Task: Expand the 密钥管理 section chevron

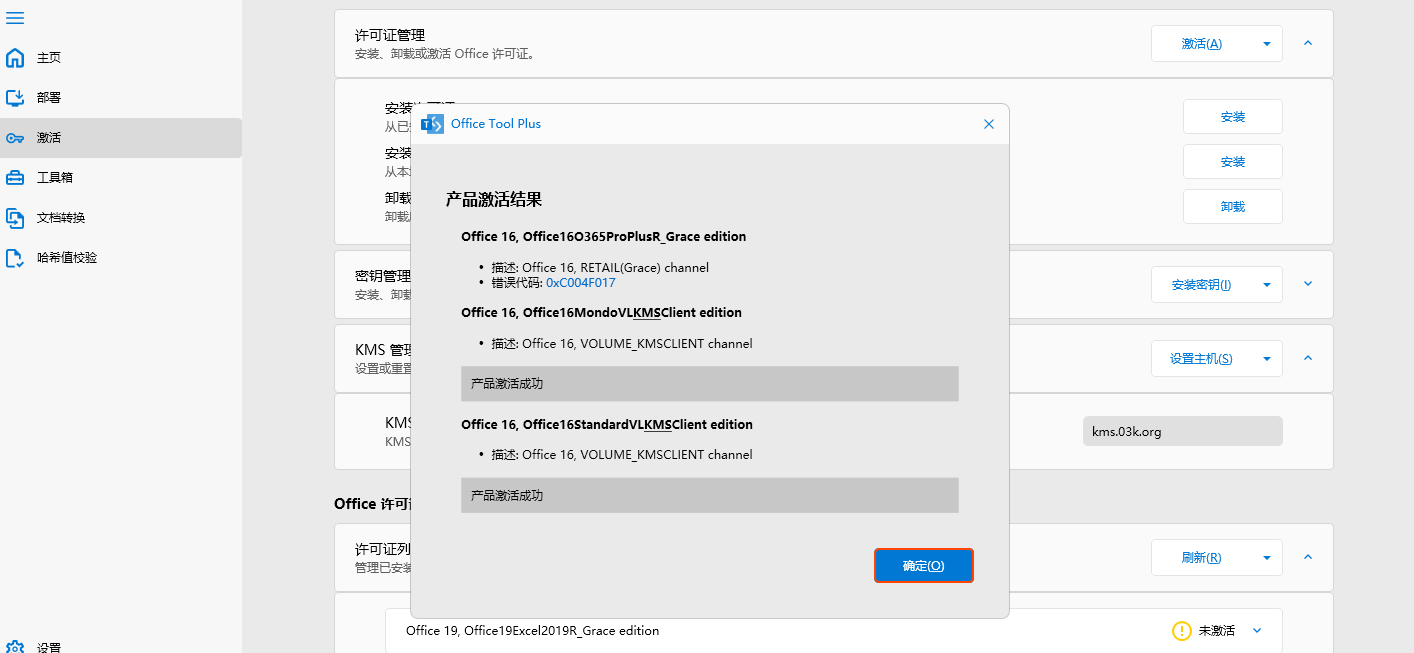Action: (1308, 284)
